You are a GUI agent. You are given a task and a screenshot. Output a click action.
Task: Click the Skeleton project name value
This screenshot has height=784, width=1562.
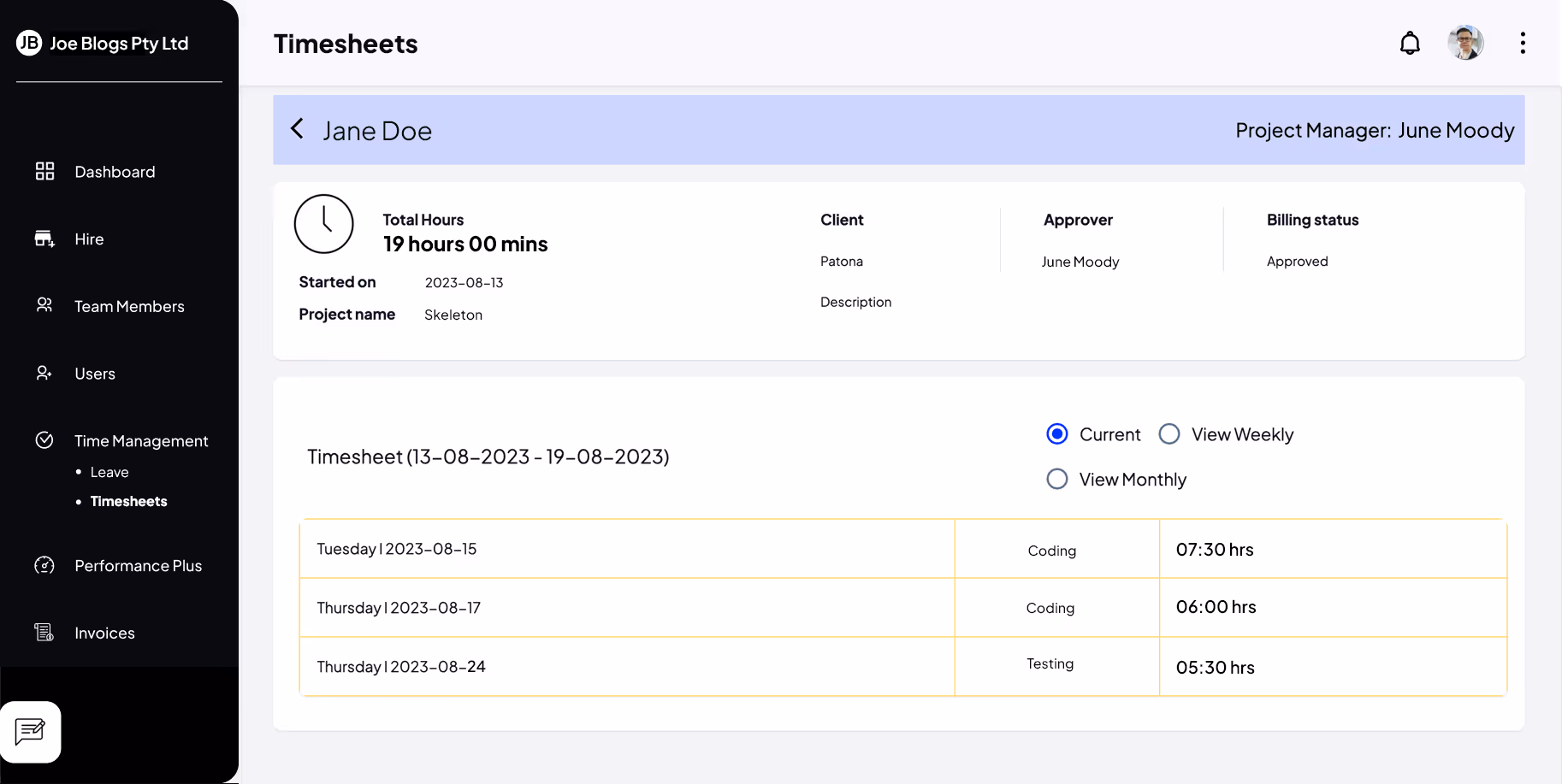453,315
